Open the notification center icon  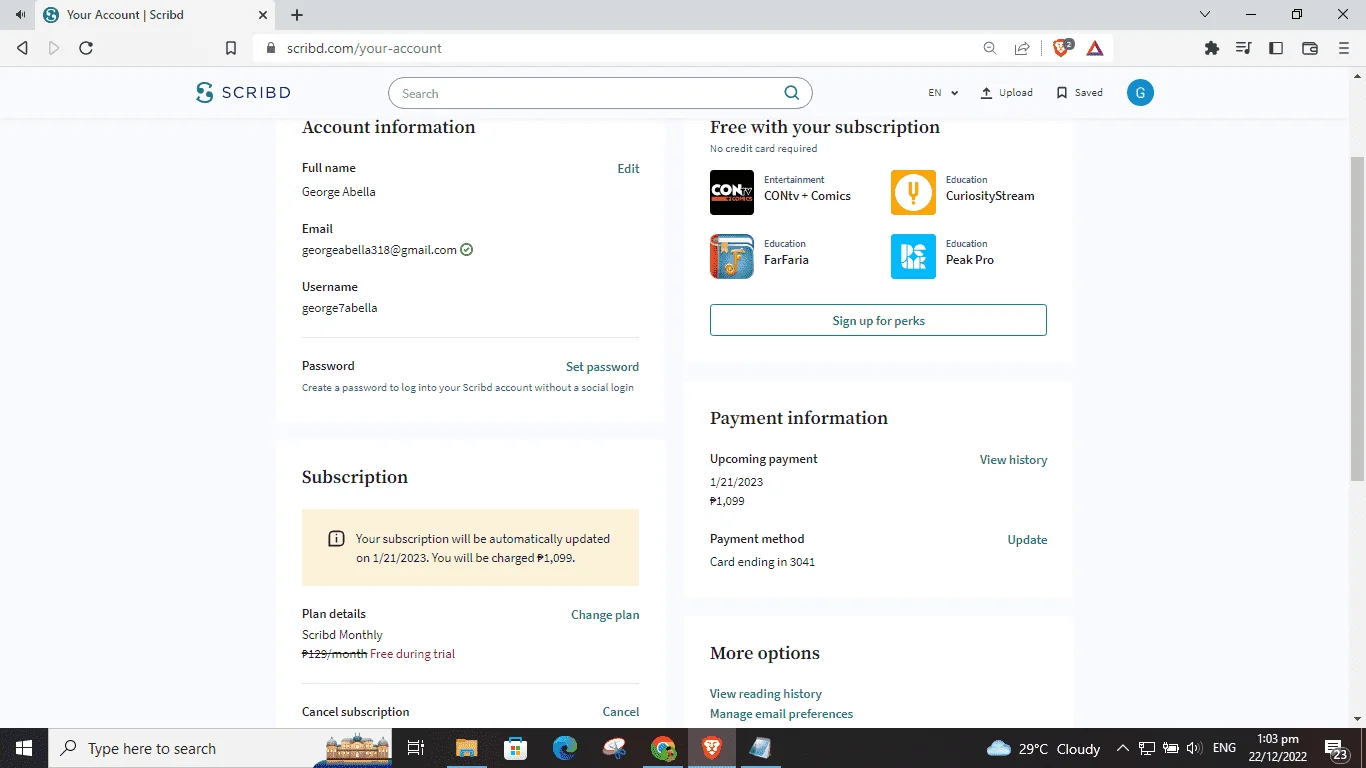click(x=1337, y=748)
